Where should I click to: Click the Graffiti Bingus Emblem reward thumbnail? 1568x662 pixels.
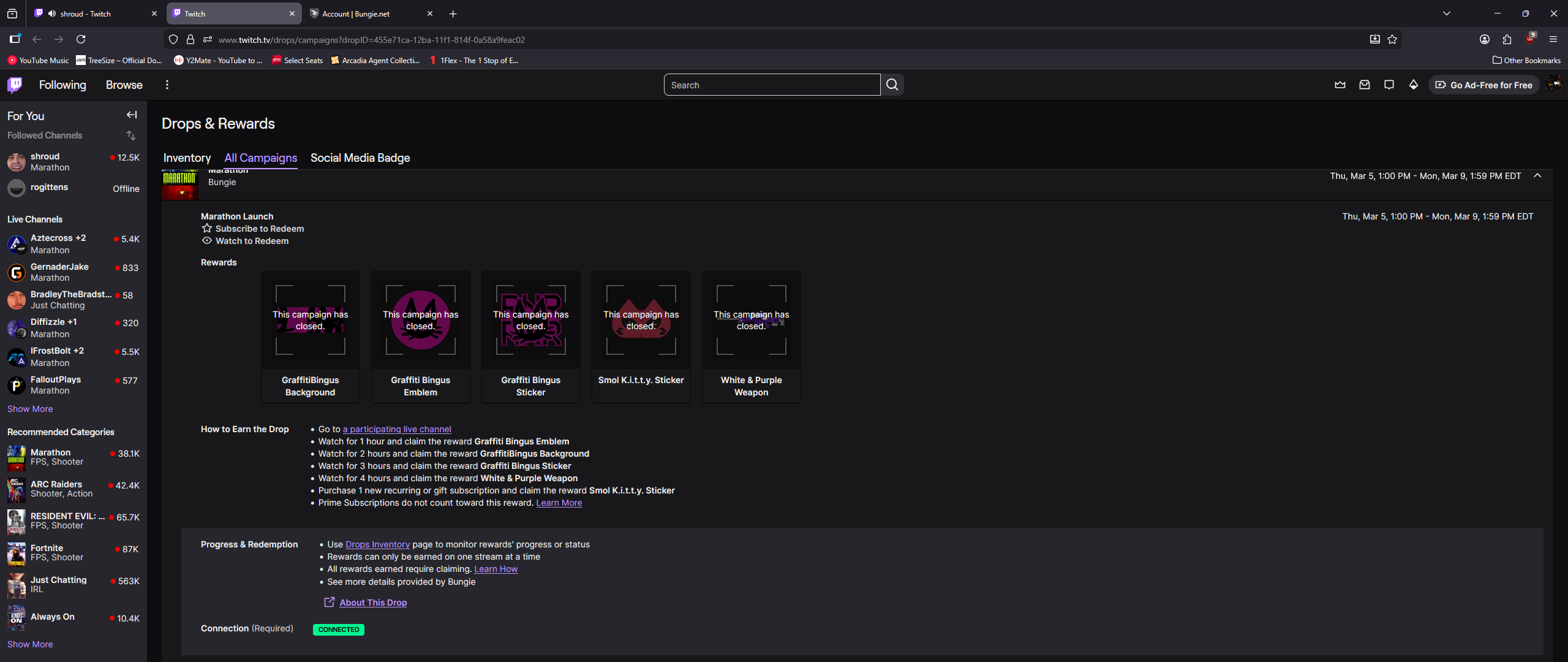421,320
